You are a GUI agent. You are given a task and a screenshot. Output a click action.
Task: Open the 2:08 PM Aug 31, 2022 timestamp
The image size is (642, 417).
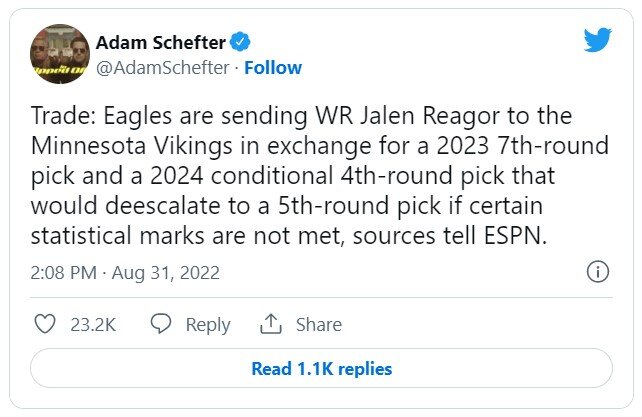point(126,272)
